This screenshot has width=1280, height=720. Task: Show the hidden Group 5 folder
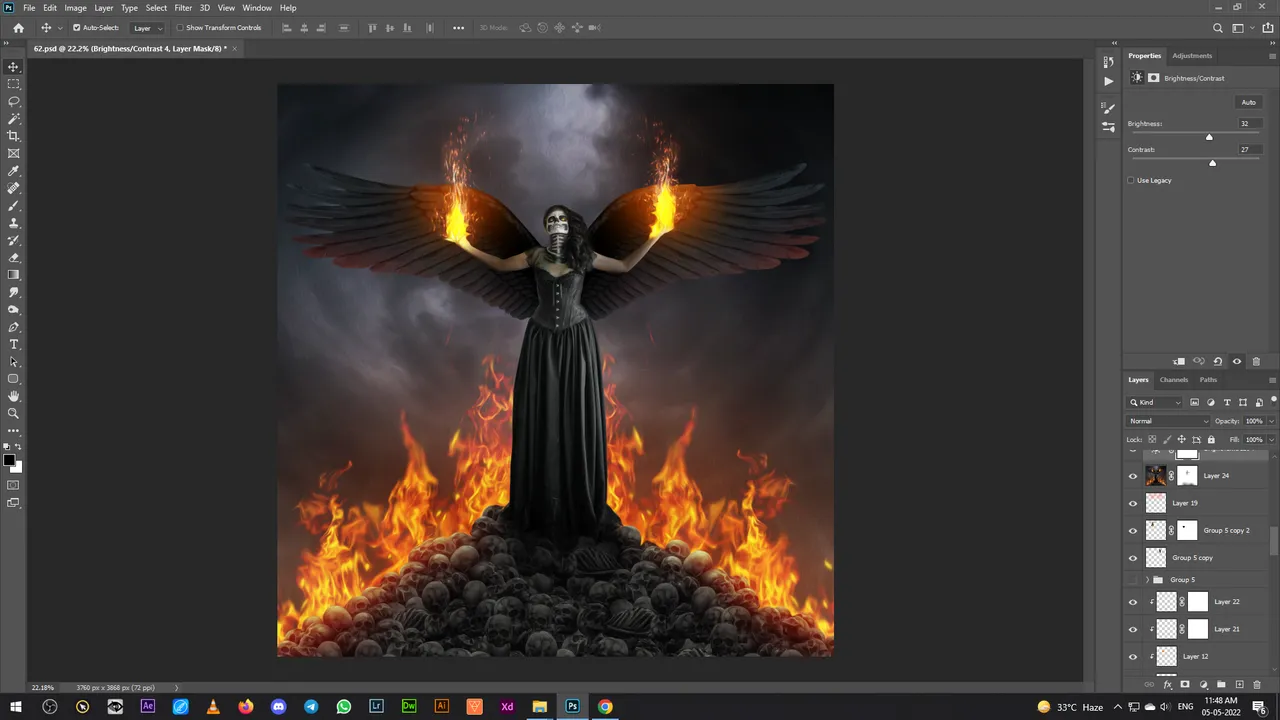[x=1133, y=580]
